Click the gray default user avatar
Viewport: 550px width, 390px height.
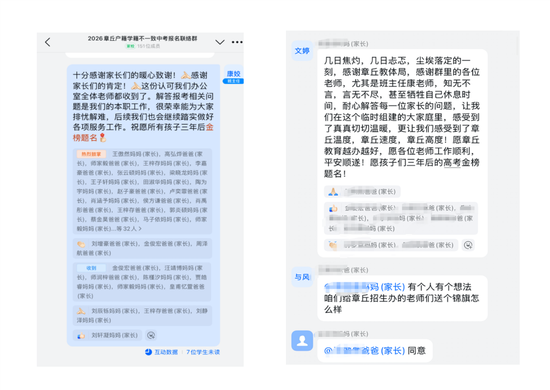[x=302, y=341]
